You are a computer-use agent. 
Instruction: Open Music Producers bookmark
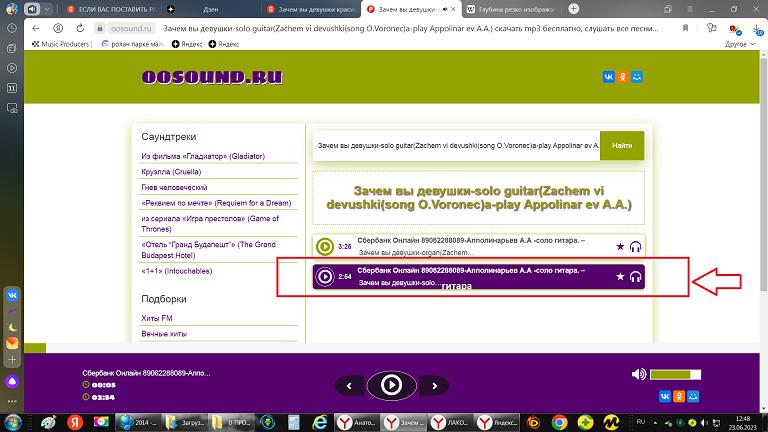61,44
